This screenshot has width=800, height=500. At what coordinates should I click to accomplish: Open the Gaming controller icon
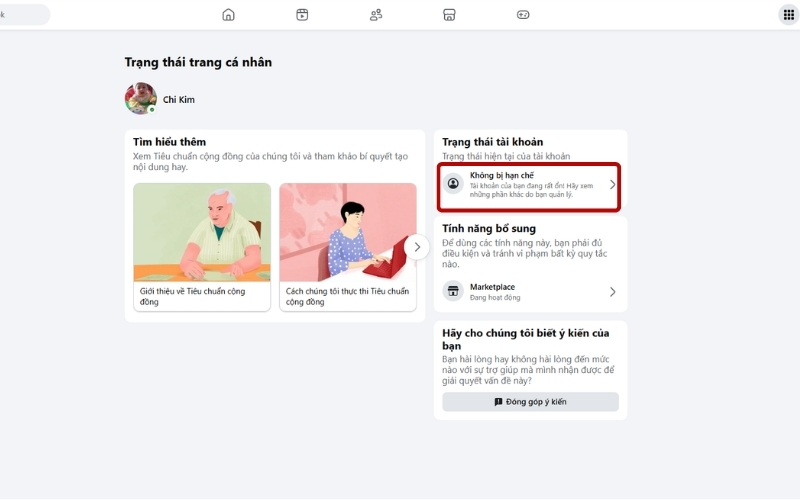pos(523,15)
